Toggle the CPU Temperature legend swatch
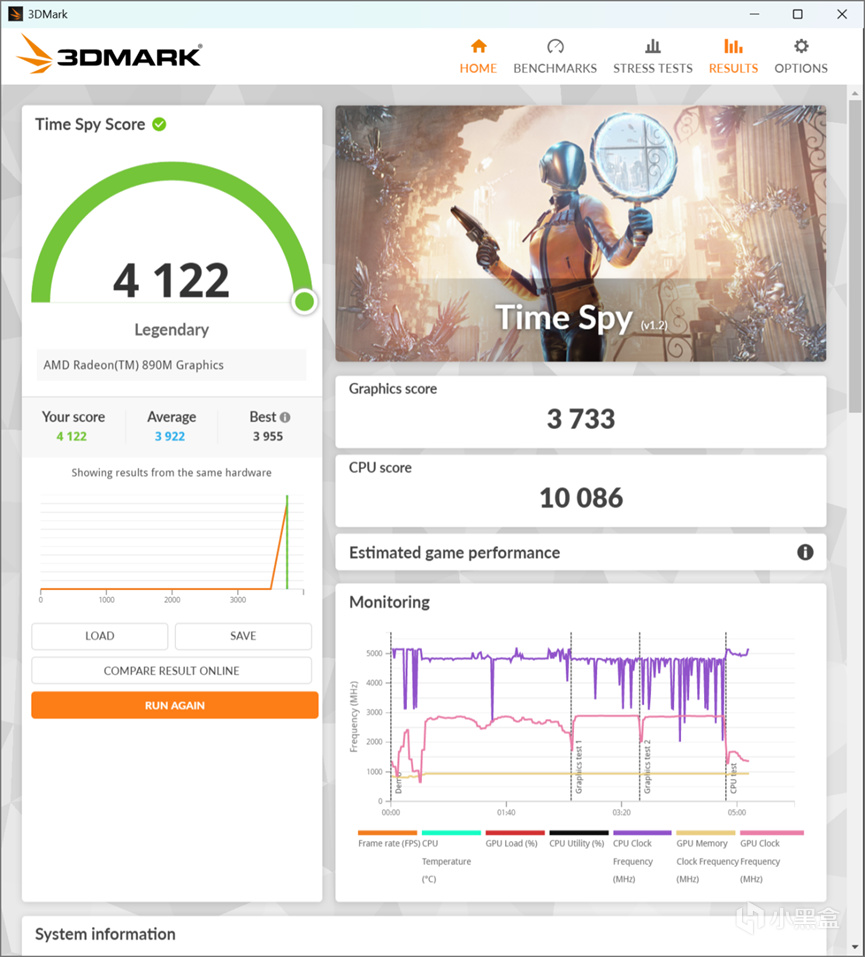865x957 pixels. (x=451, y=832)
